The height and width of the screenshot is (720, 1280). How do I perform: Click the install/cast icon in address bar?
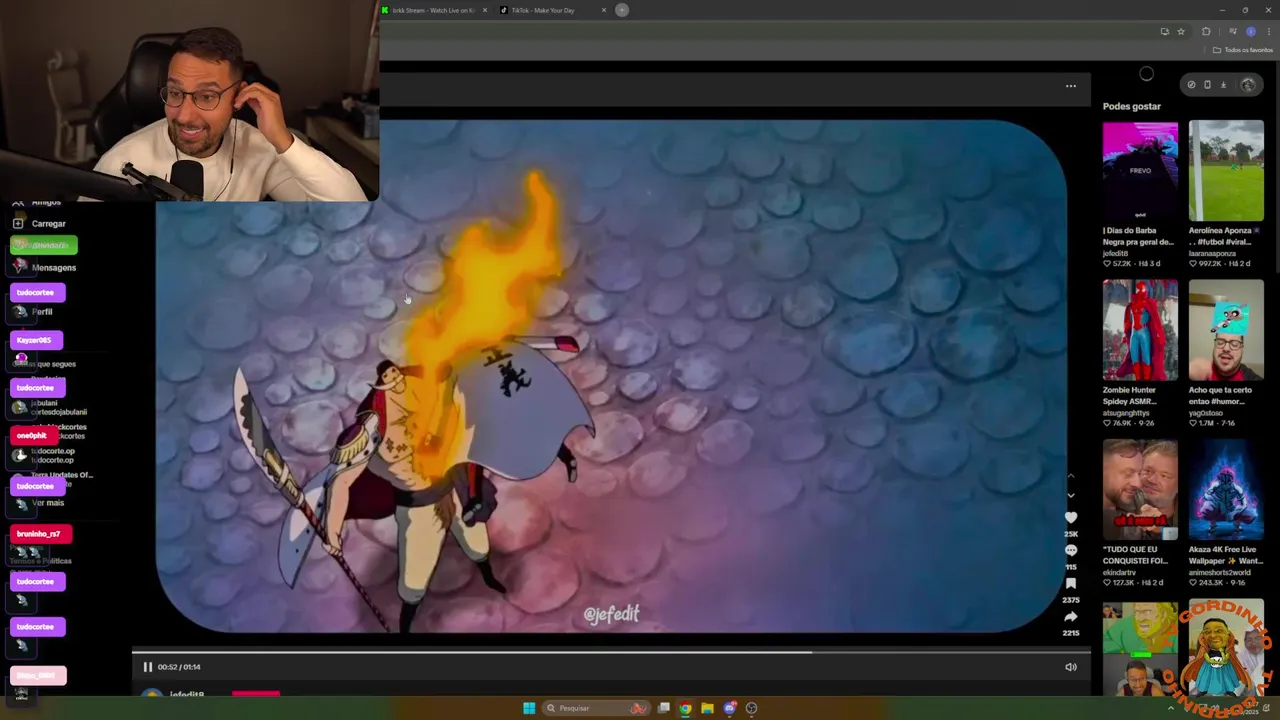coord(1164,31)
